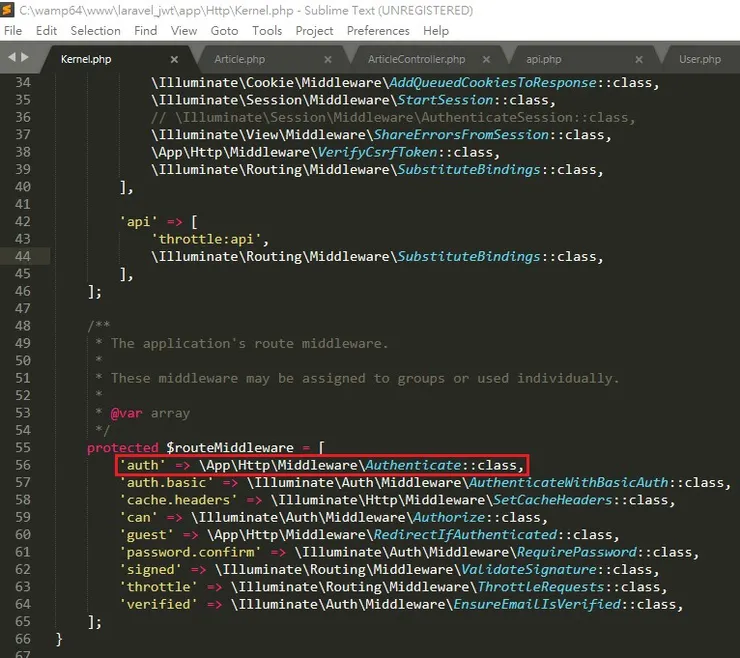Open the Help menu
Screen dimensions: 740x658
point(436,31)
